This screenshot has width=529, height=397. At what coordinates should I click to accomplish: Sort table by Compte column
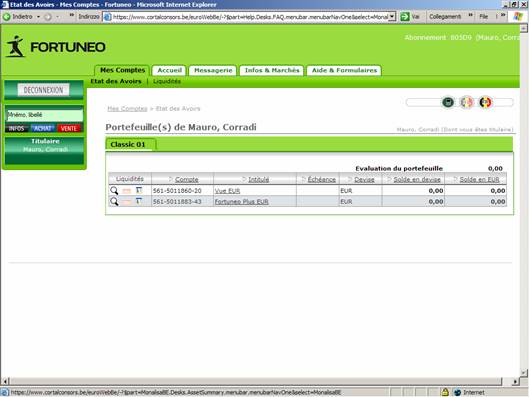(186, 179)
